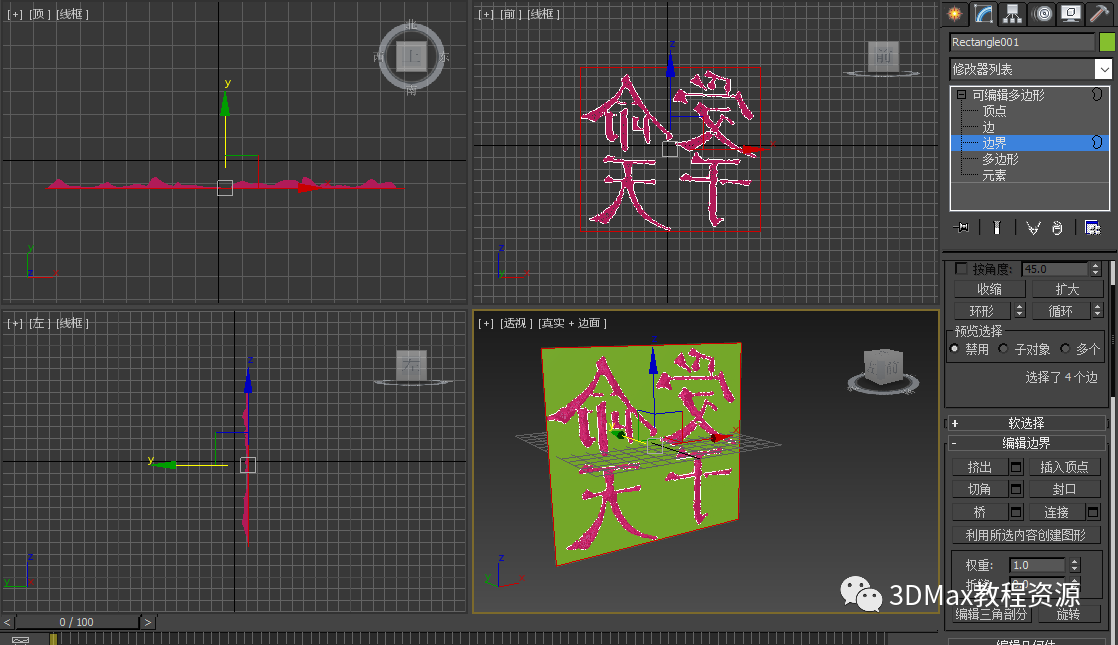This screenshot has width=1118, height=645.
Task: Click the 收缩 button
Action: (x=989, y=289)
